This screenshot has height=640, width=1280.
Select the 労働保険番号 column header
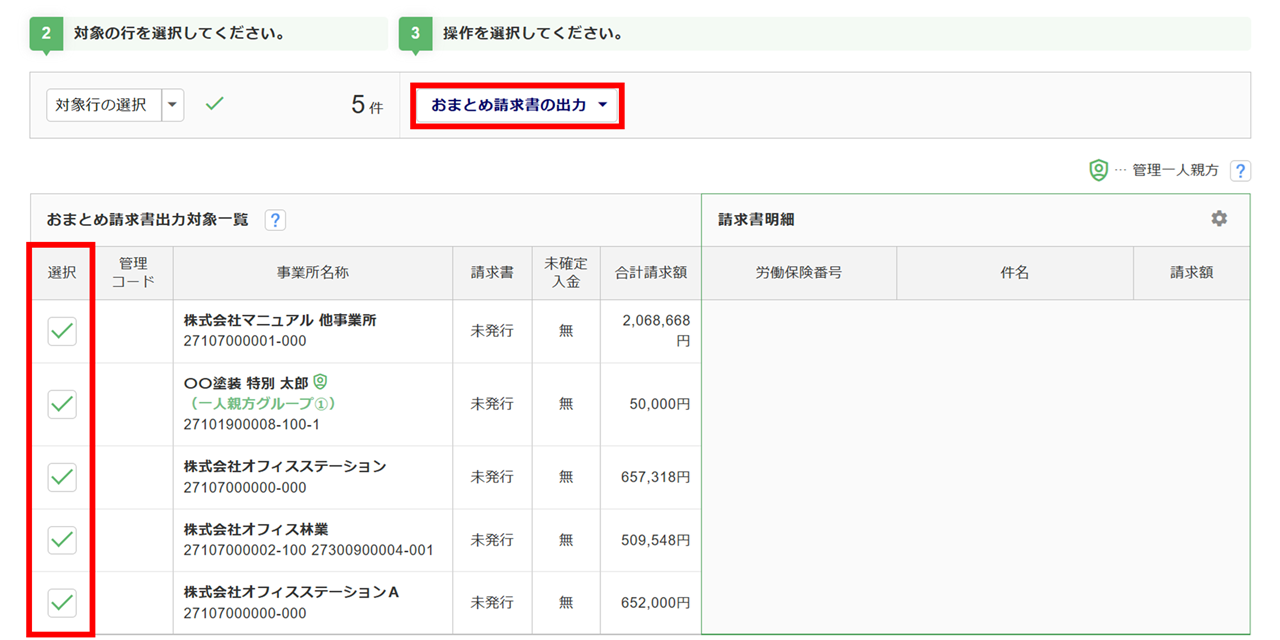(x=798, y=273)
